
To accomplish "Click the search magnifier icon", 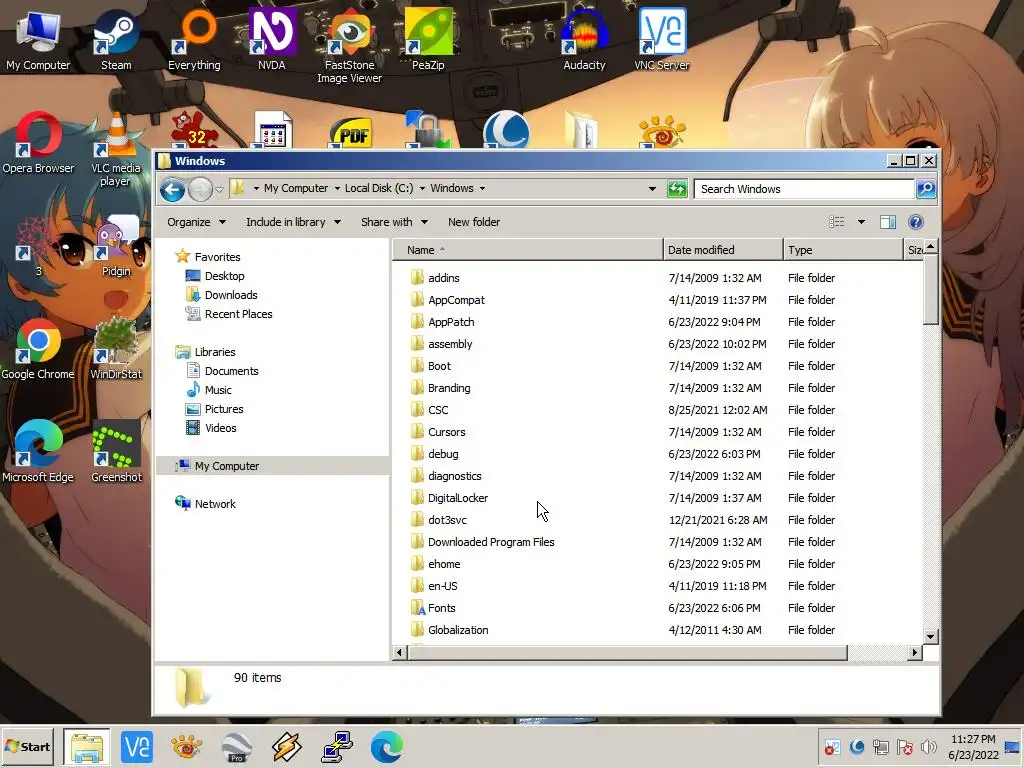I will point(926,189).
